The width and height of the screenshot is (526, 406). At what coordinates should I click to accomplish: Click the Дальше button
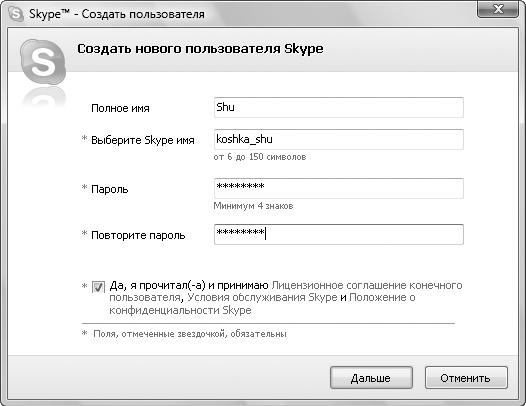371,378
